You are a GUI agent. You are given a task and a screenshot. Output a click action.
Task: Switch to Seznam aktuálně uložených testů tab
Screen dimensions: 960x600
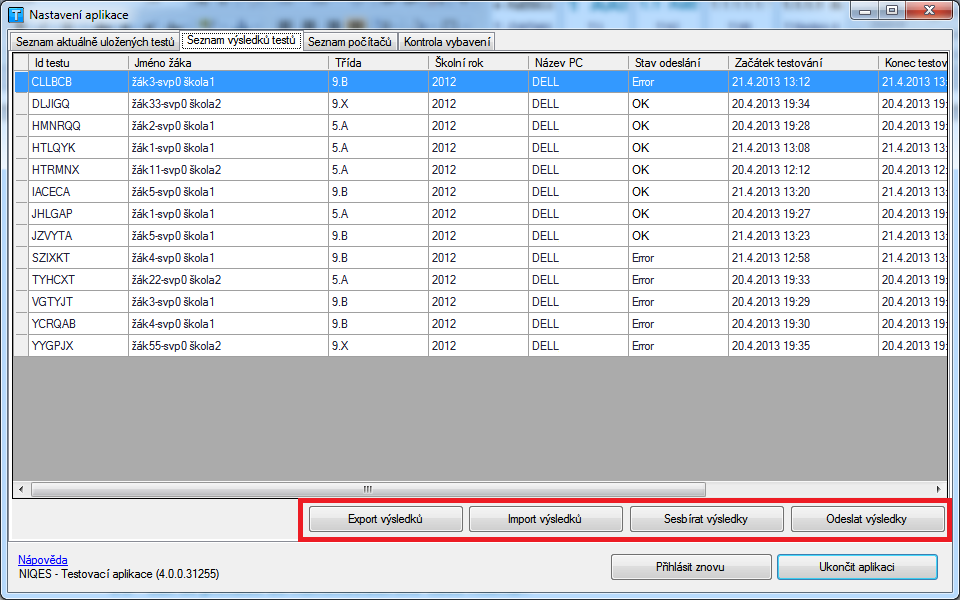click(x=95, y=42)
